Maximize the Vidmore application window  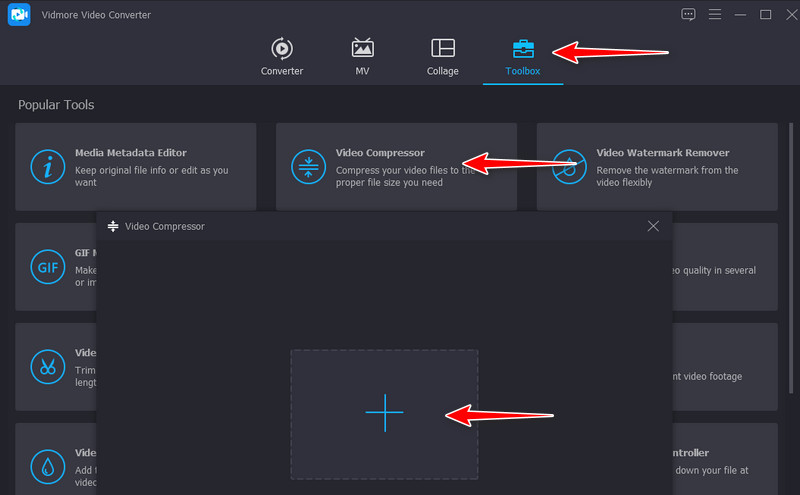click(766, 14)
